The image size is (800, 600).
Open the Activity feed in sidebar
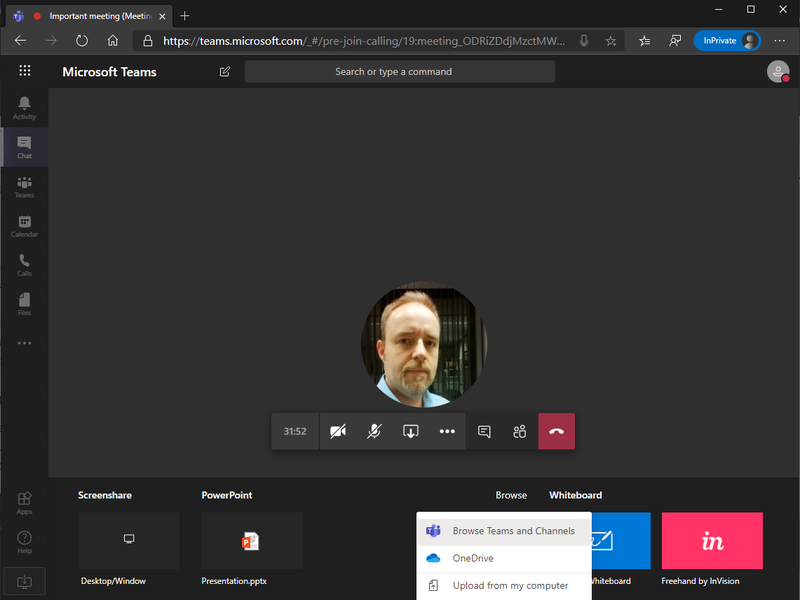[24, 108]
